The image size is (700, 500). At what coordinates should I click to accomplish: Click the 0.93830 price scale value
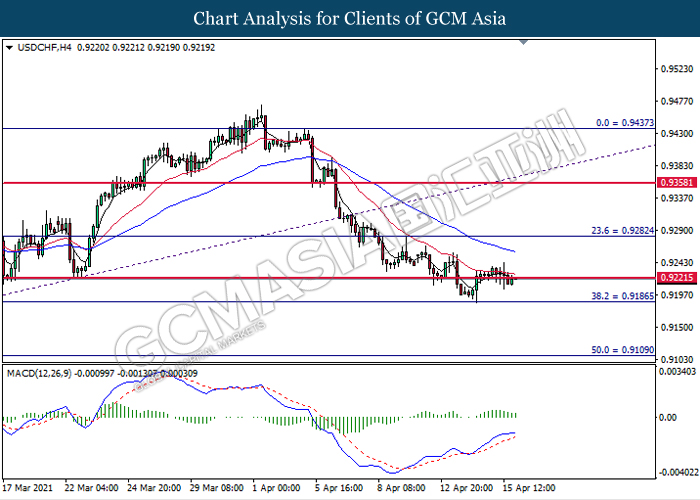click(x=677, y=166)
